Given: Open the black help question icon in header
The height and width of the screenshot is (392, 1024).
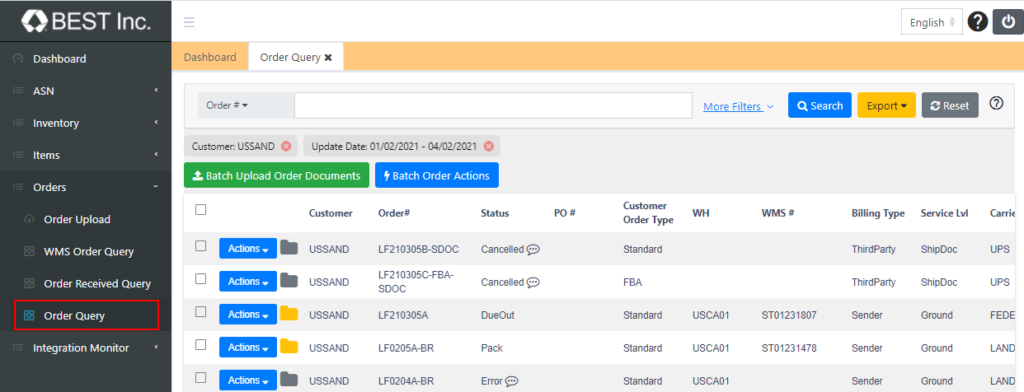Looking at the screenshot, I should tap(977, 22).
